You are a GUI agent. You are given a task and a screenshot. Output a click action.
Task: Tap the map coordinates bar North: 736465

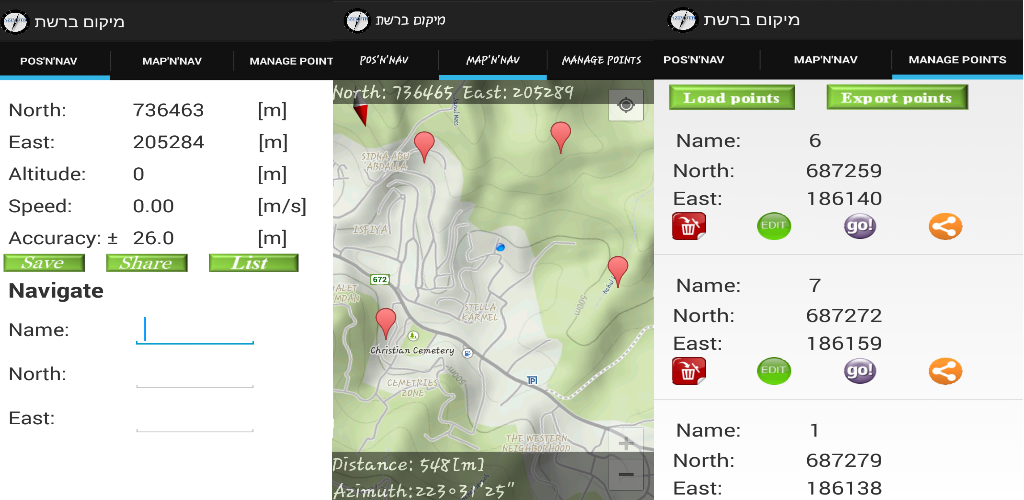[x=453, y=93]
